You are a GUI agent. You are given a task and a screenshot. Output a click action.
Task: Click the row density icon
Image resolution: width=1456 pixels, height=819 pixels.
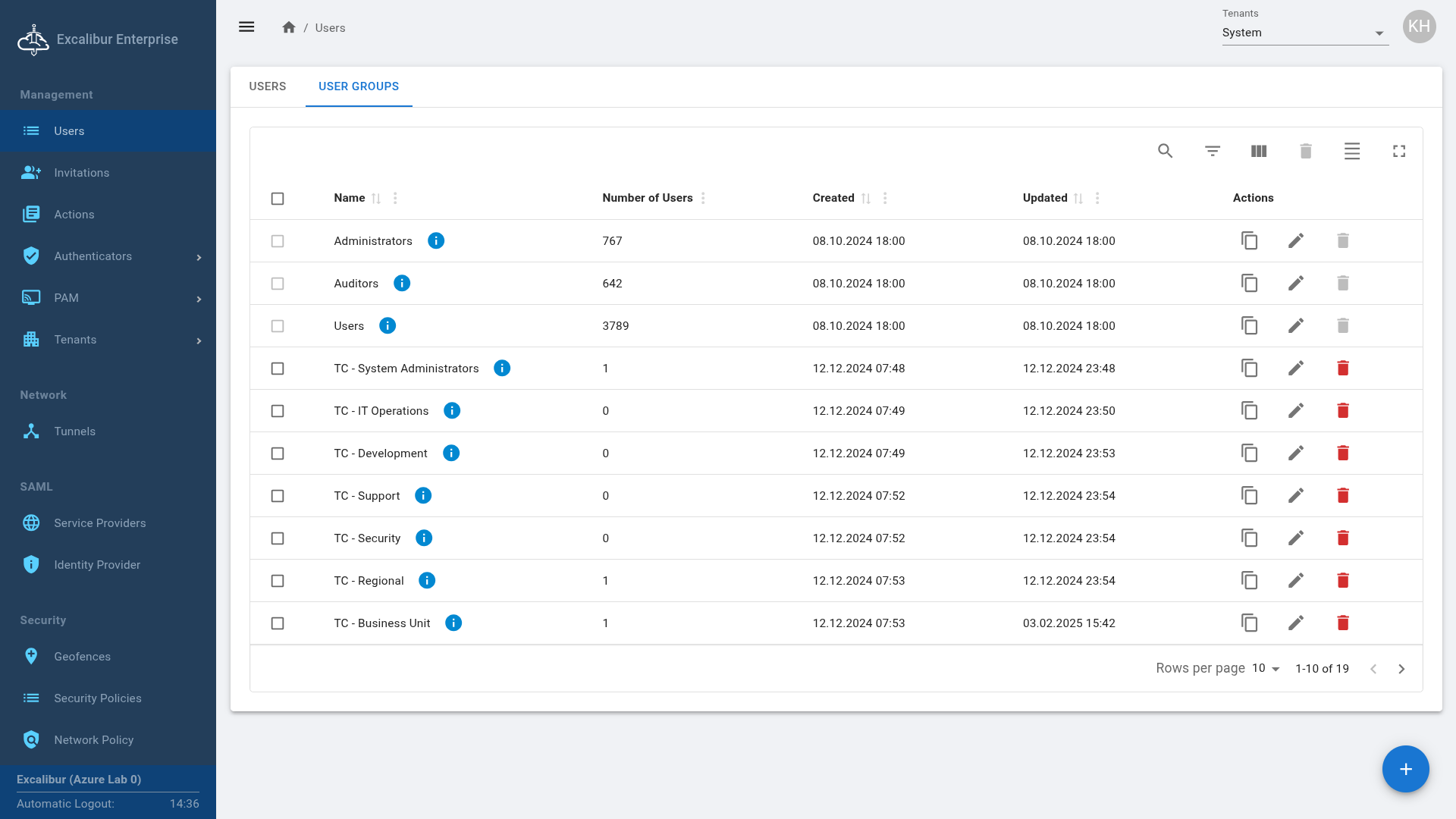pos(1352,151)
